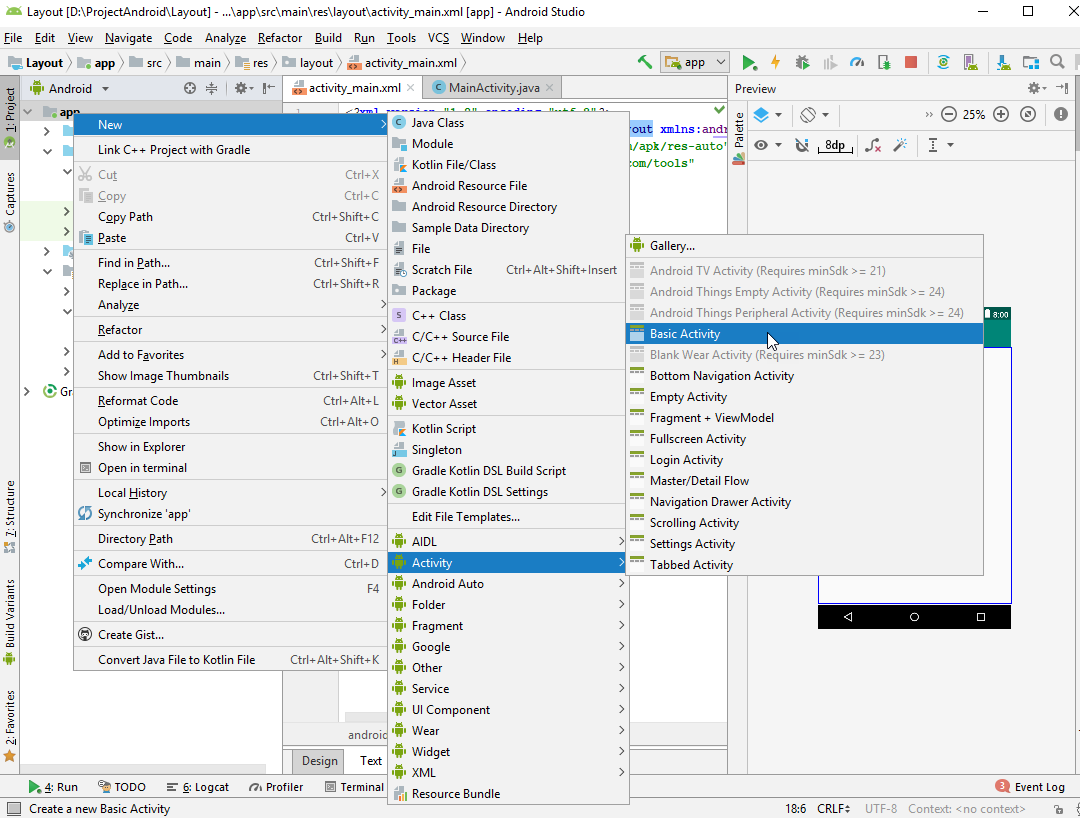Click the UTF-8 encoding indicator
Viewport: 1080px width, 818px height.
tap(881, 808)
